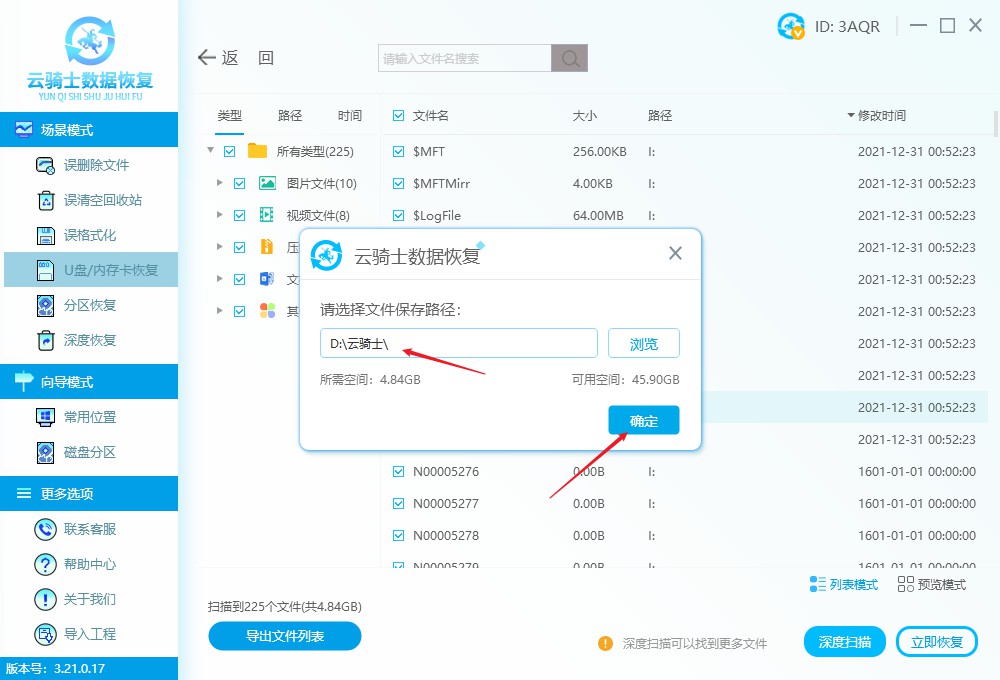Select U盘/内存卡恢复 card icon
Screen dimensions: 1000x680
pyautogui.click(x=45, y=270)
